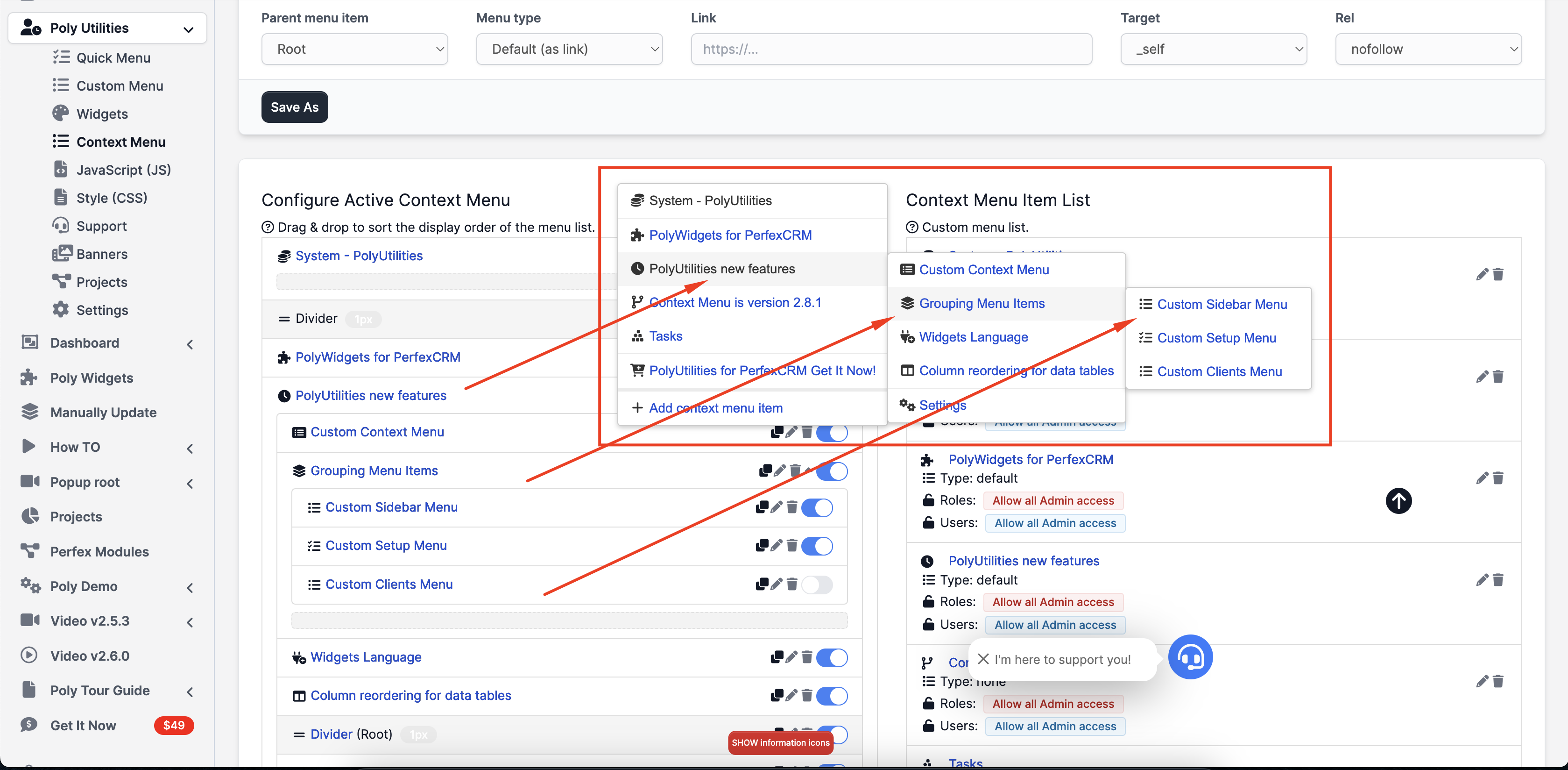Click the scroll-to-top arrow icon
The width and height of the screenshot is (1568, 770).
tap(1398, 501)
